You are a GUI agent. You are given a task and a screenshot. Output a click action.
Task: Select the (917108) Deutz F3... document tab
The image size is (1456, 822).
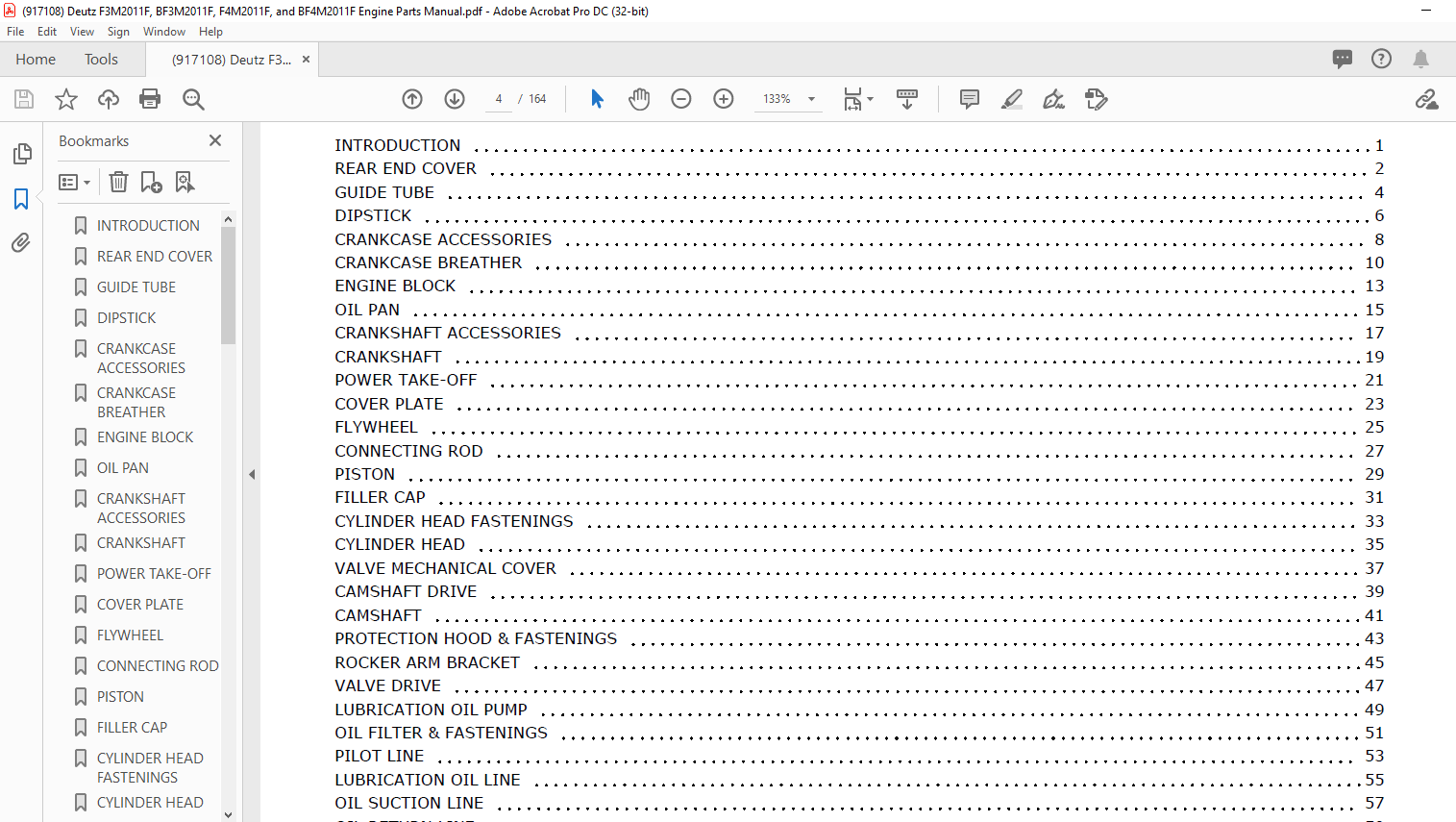click(x=231, y=59)
